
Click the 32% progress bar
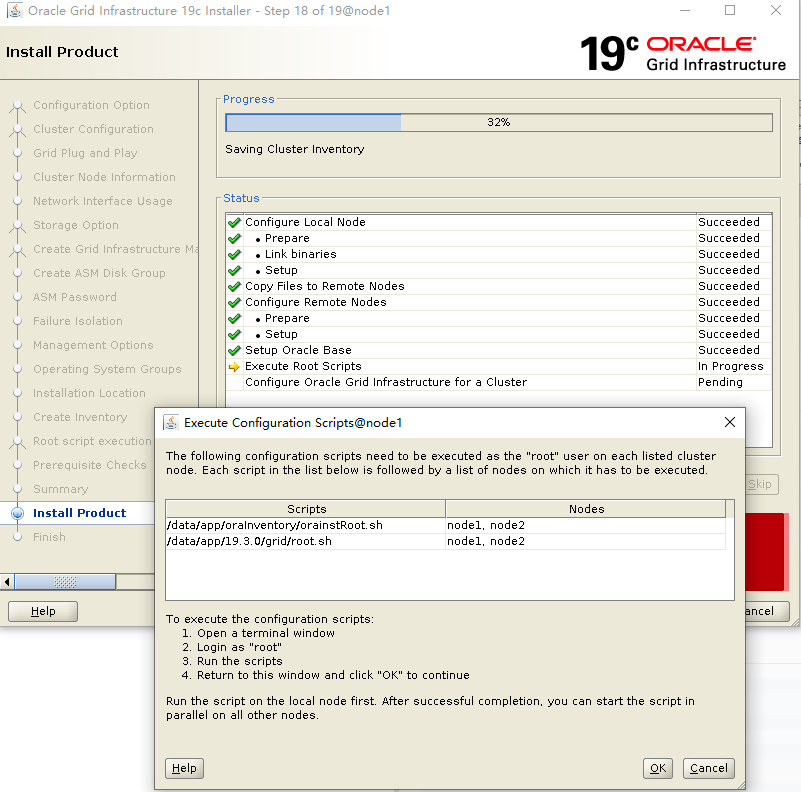pyautogui.click(x=499, y=122)
